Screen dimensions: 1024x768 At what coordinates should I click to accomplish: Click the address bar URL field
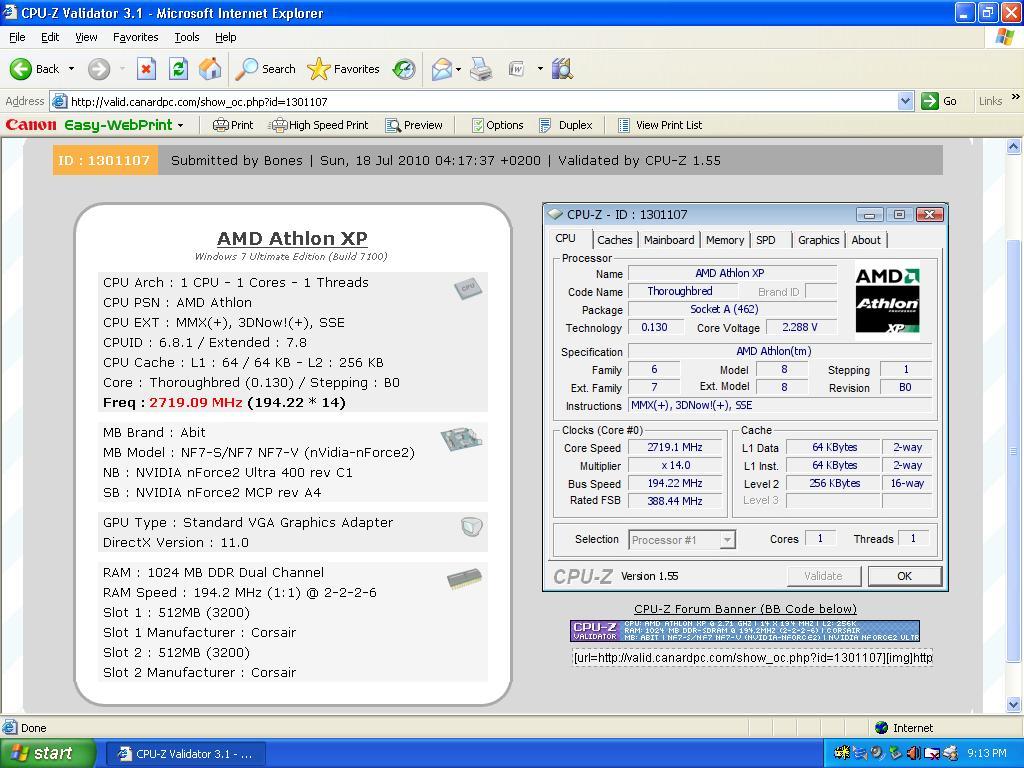(x=481, y=101)
